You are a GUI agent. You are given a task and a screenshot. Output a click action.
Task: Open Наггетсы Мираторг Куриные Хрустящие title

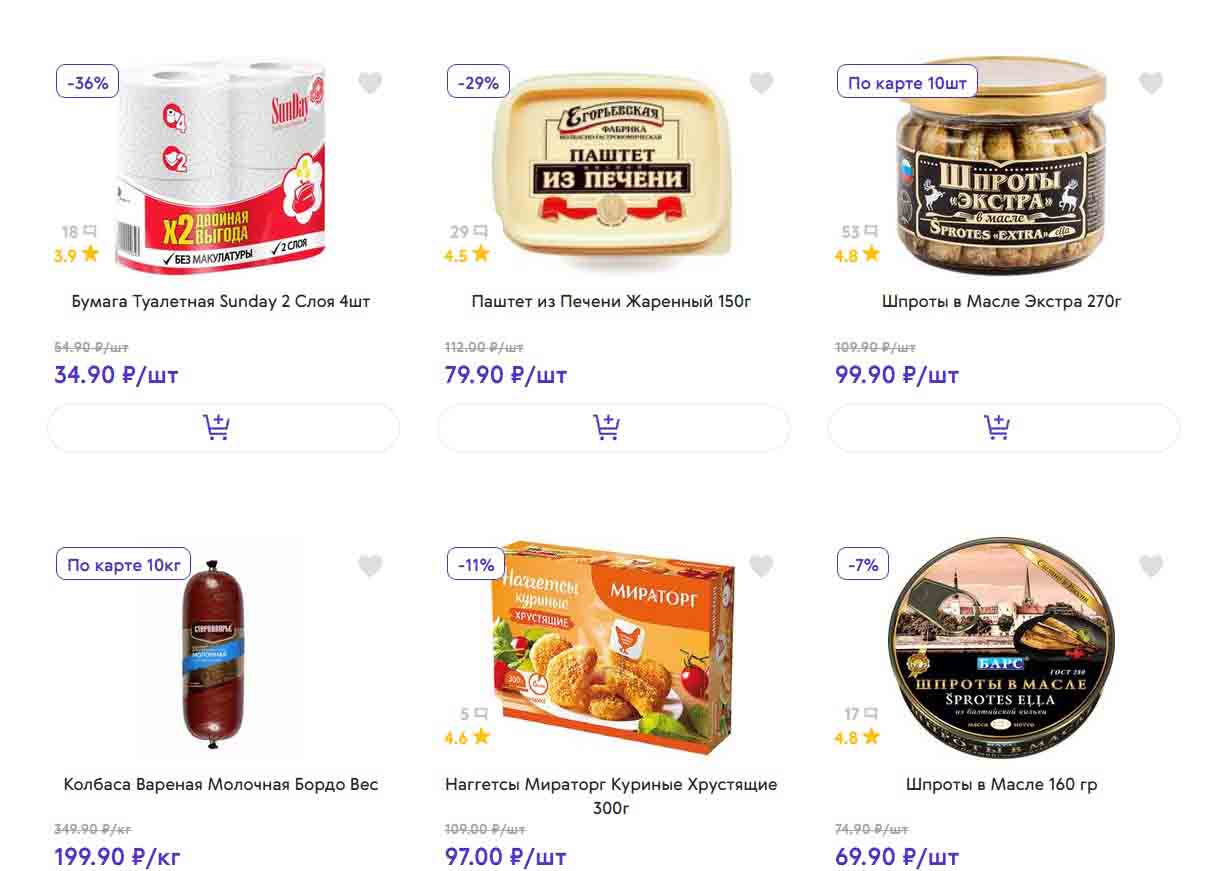click(611, 796)
